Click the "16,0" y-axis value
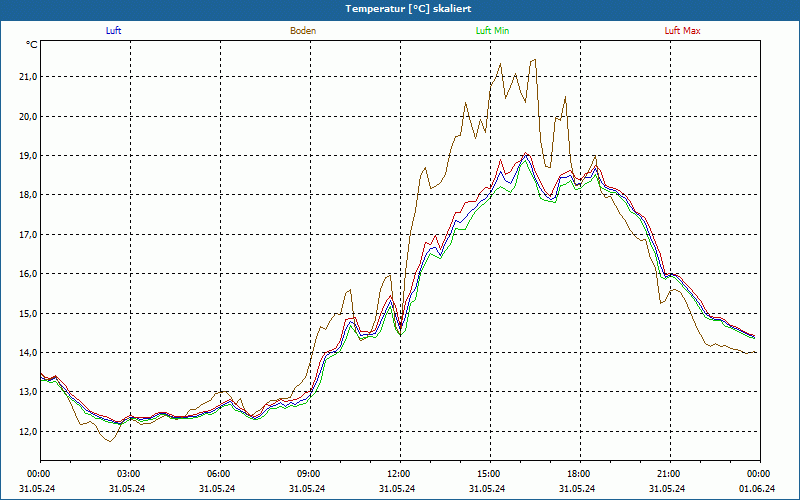 pyautogui.click(x=28, y=274)
